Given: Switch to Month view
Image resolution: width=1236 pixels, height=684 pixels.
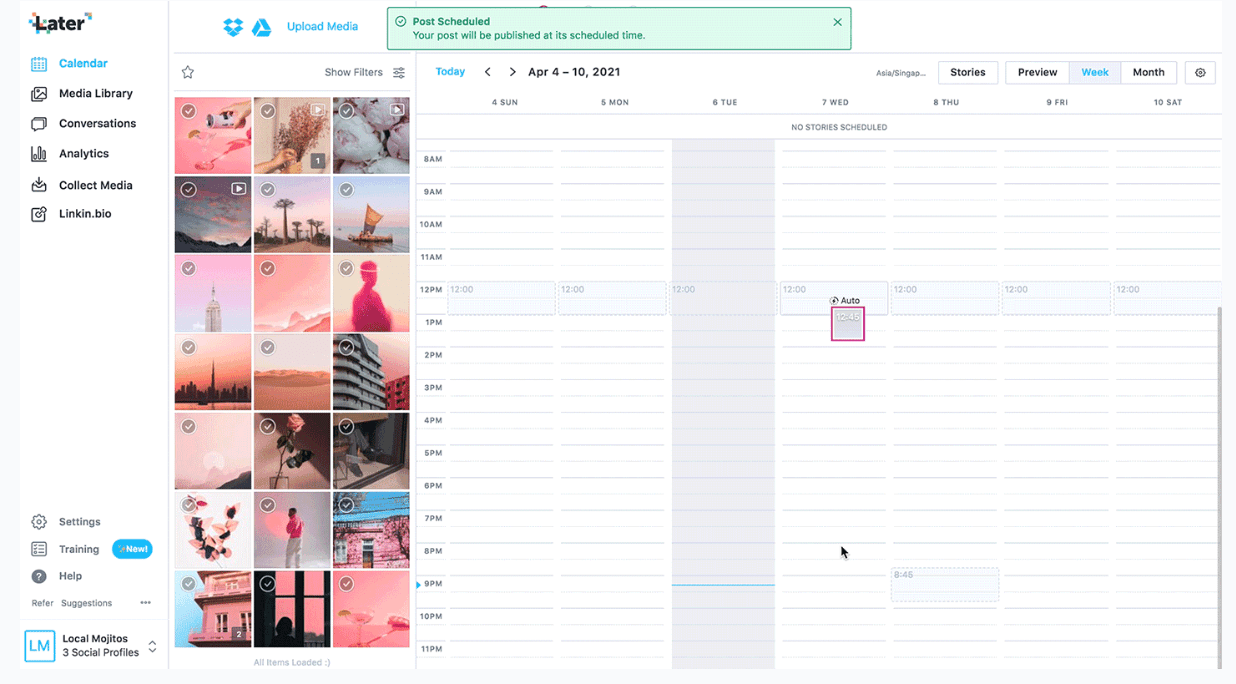Looking at the screenshot, I should pos(1148,72).
